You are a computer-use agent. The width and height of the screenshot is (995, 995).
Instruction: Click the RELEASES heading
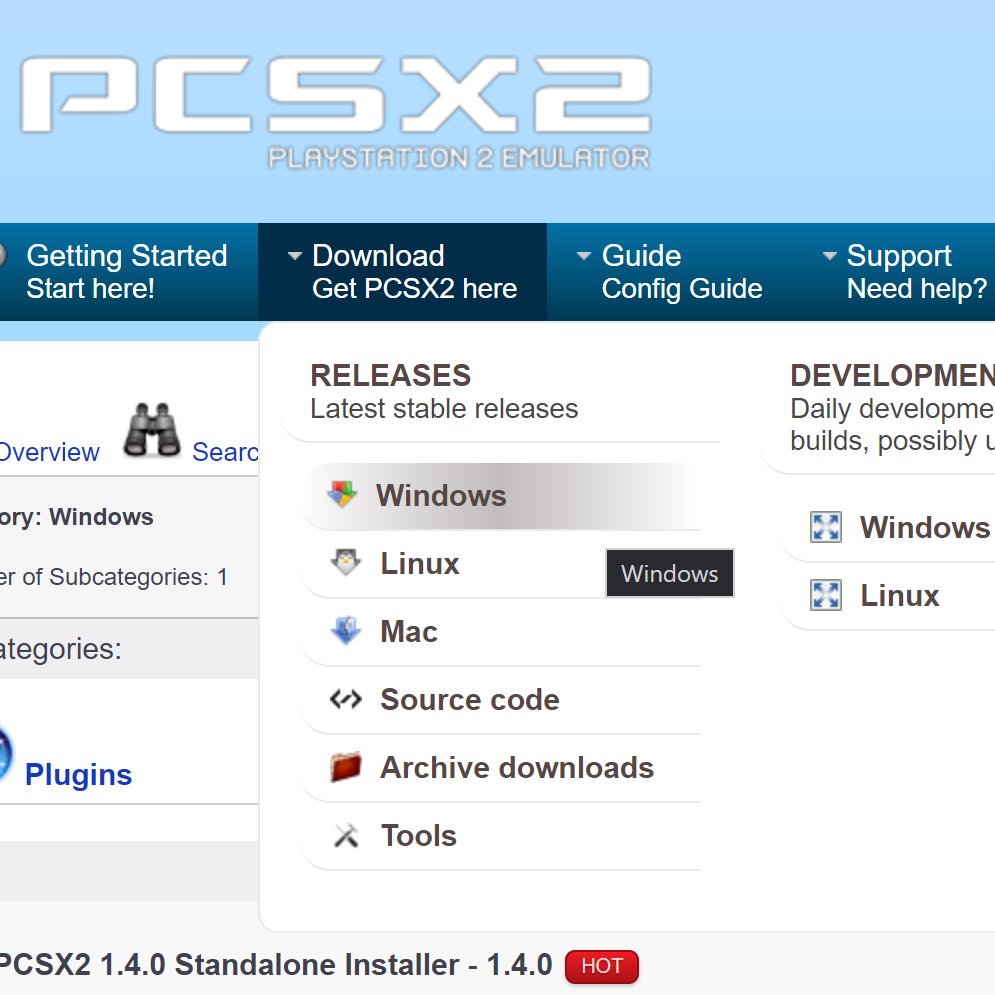[391, 375]
